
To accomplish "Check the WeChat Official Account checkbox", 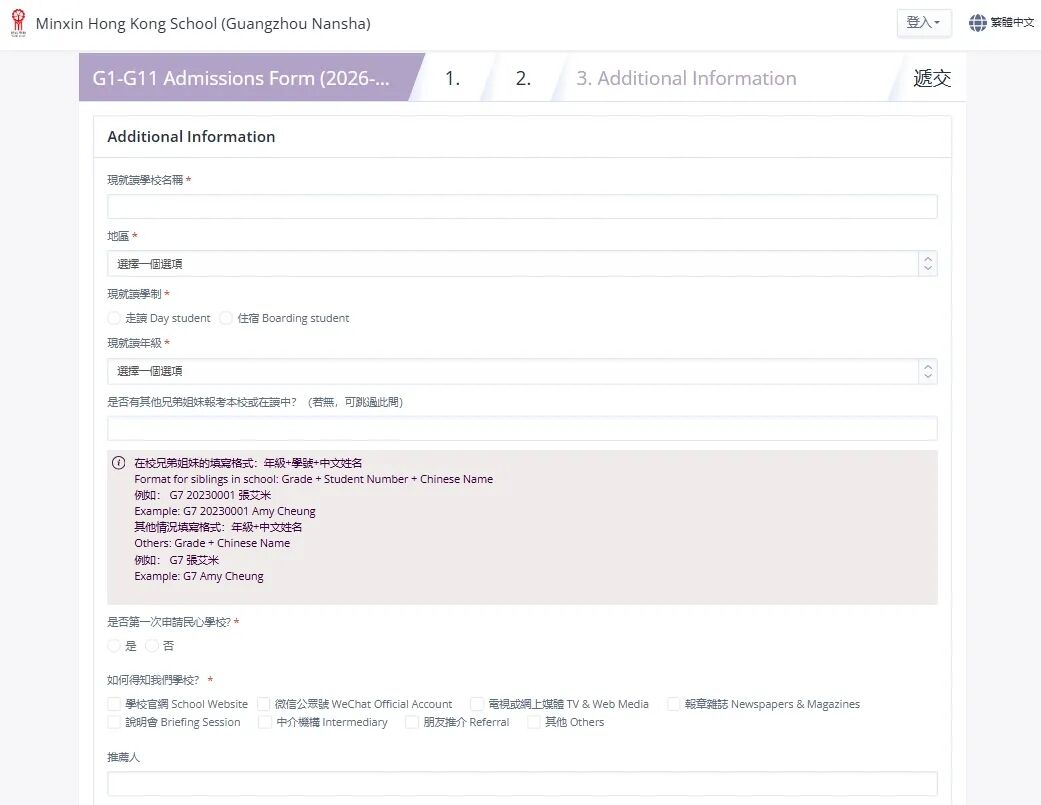I will pos(264,704).
